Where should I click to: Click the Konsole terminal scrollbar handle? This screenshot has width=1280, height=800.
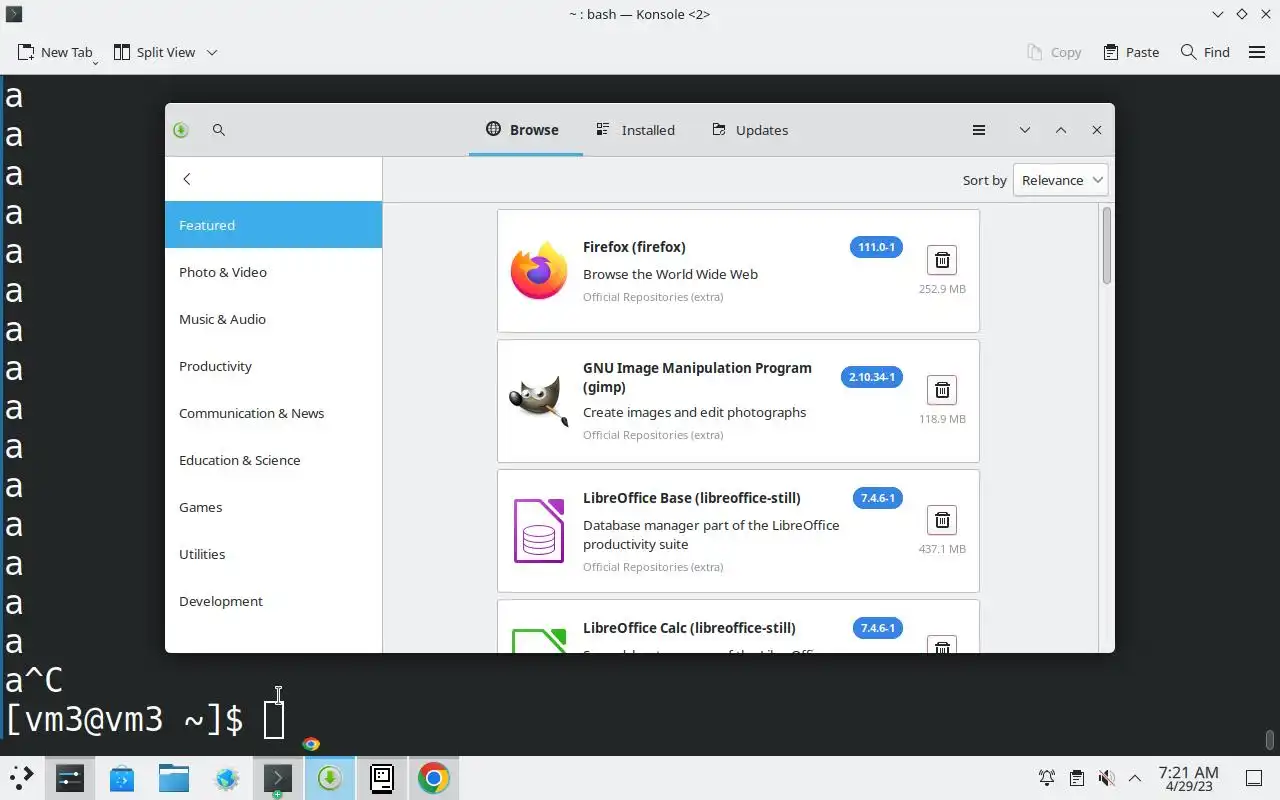(x=1270, y=740)
